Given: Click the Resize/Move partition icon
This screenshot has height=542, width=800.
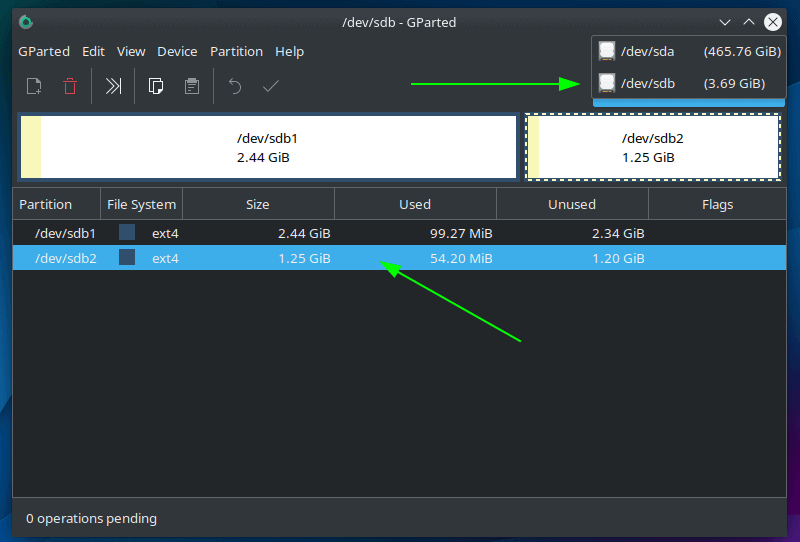Looking at the screenshot, I should (x=114, y=86).
